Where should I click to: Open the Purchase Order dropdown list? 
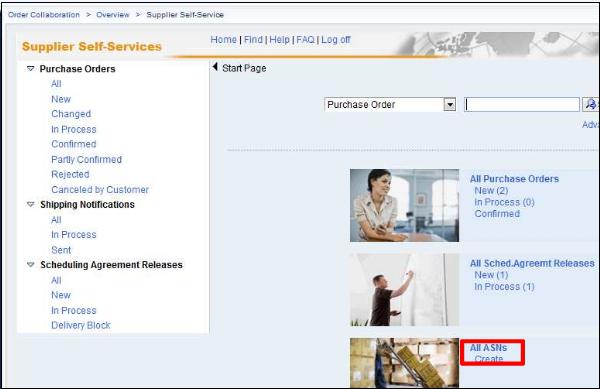click(450, 104)
